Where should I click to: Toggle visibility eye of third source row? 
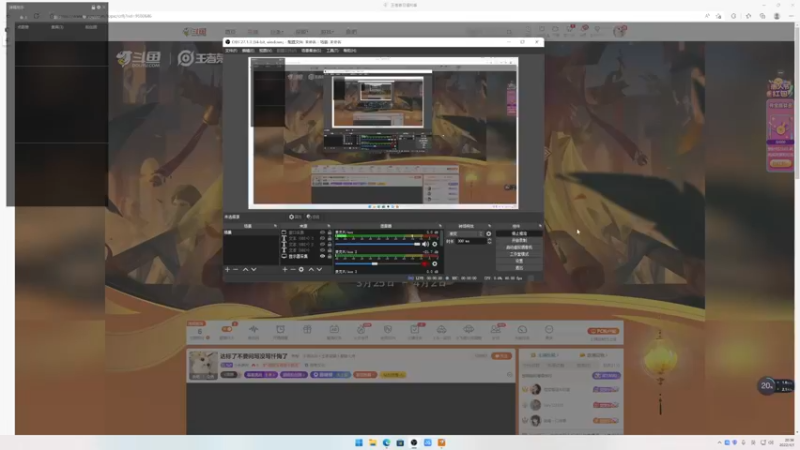pos(322,244)
